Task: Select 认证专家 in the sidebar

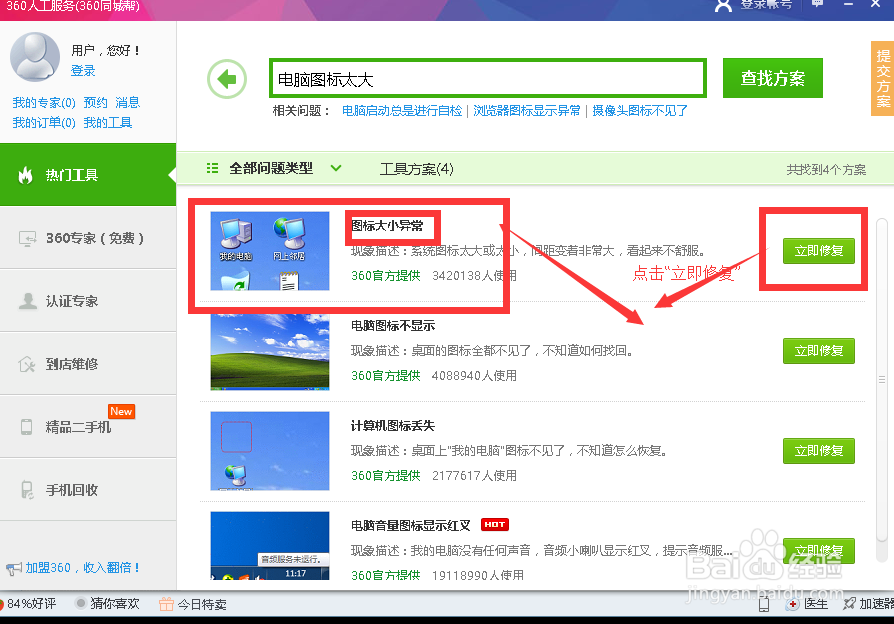Action: pos(88,301)
